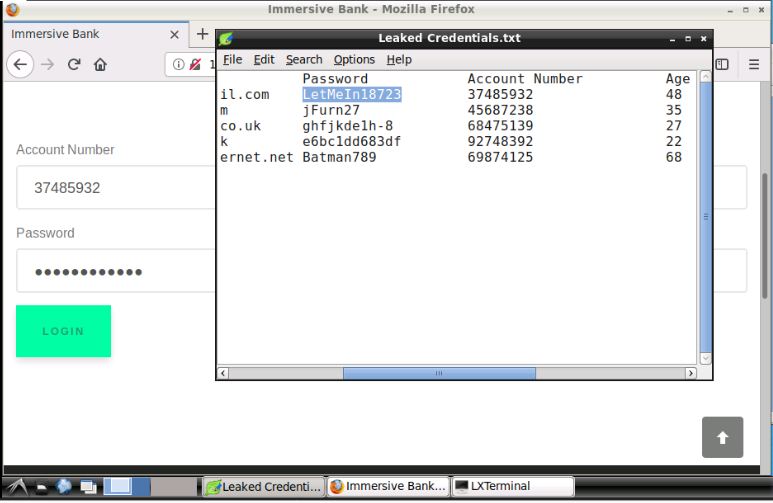
Task: Click the horizontal scrollbar thumb in editor
Action: (x=439, y=373)
